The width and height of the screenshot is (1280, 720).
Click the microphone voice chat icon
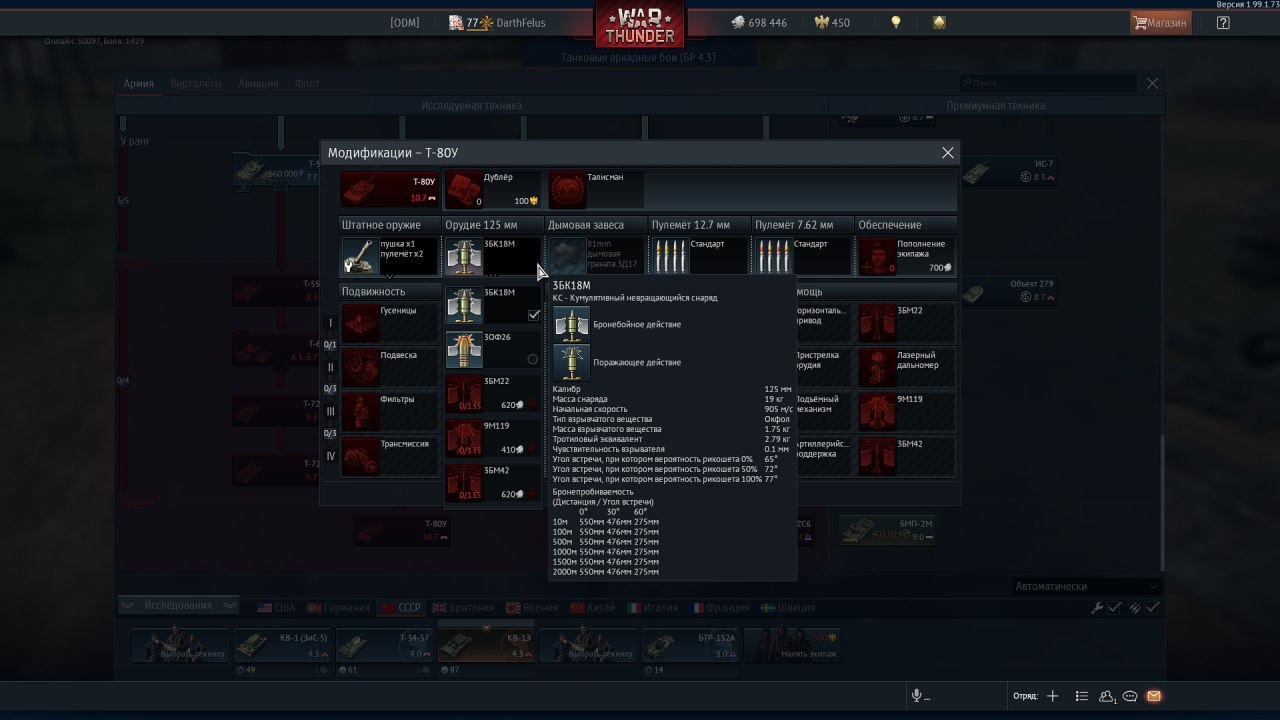(x=916, y=696)
